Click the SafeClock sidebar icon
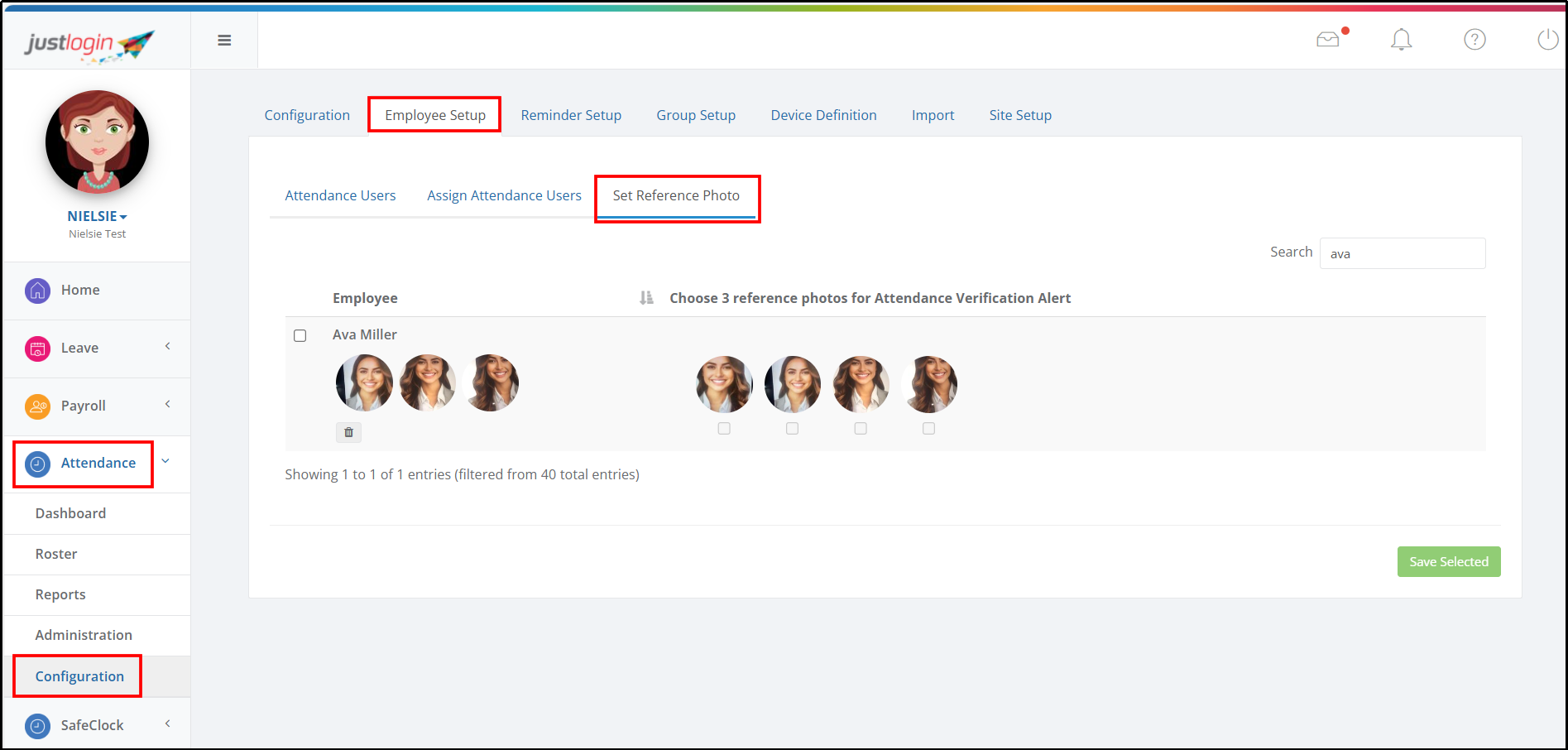This screenshot has height=750, width=1568. click(38, 726)
